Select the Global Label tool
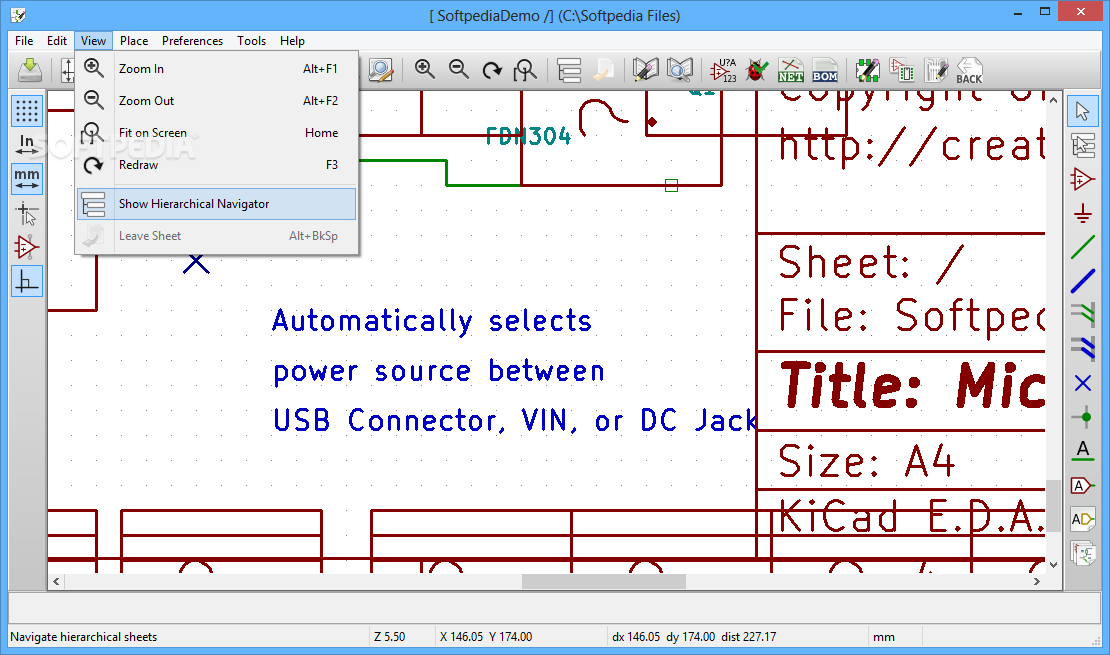This screenshot has width=1110, height=655. point(1082,486)
